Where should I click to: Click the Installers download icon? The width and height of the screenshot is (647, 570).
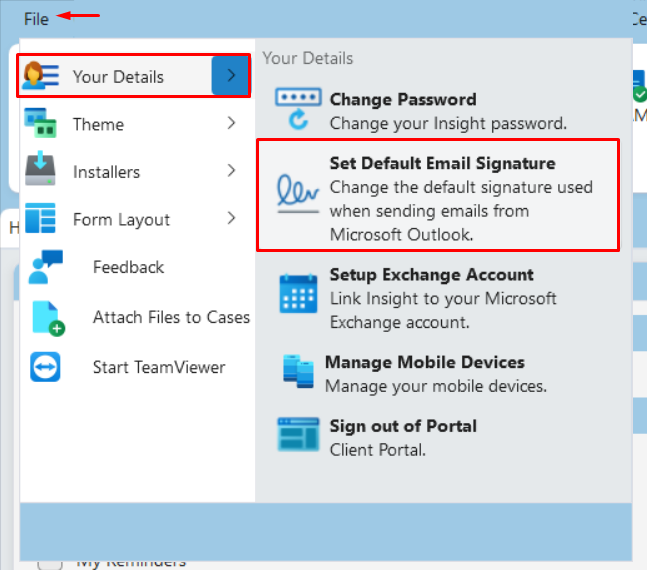tap(40, 169)
